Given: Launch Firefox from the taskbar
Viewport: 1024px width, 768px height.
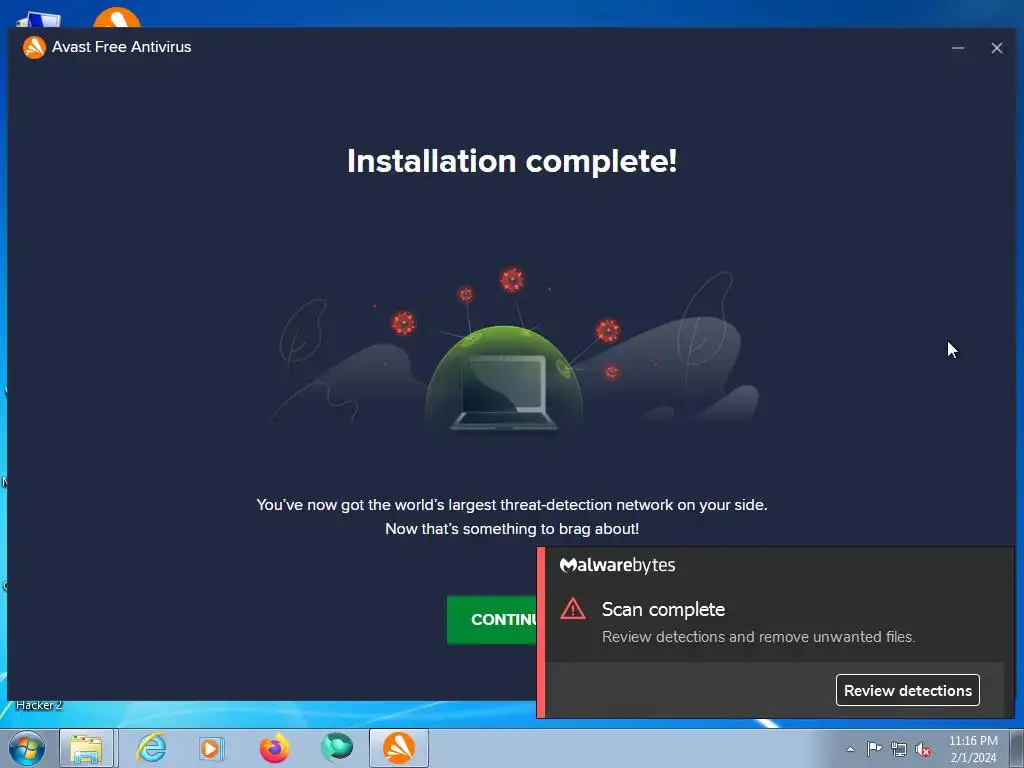Looking at the screenshot, I should (274, 748).
